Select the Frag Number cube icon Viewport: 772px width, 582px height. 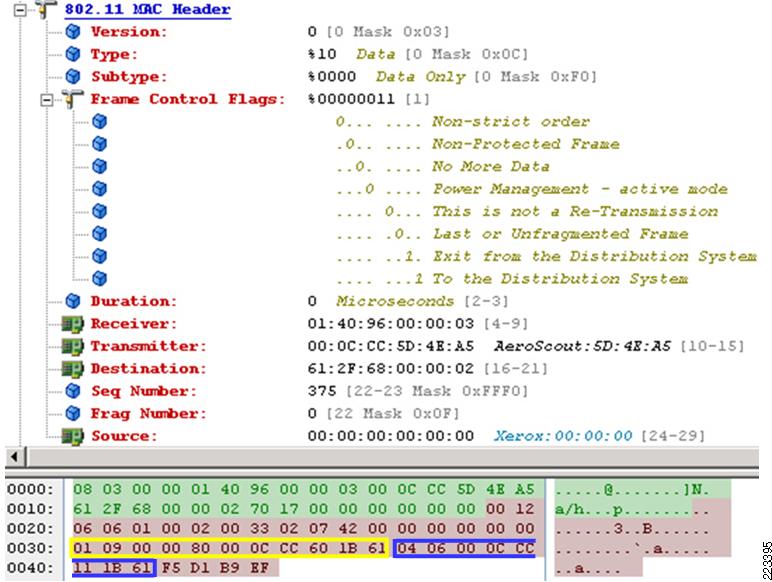[73, 414]
